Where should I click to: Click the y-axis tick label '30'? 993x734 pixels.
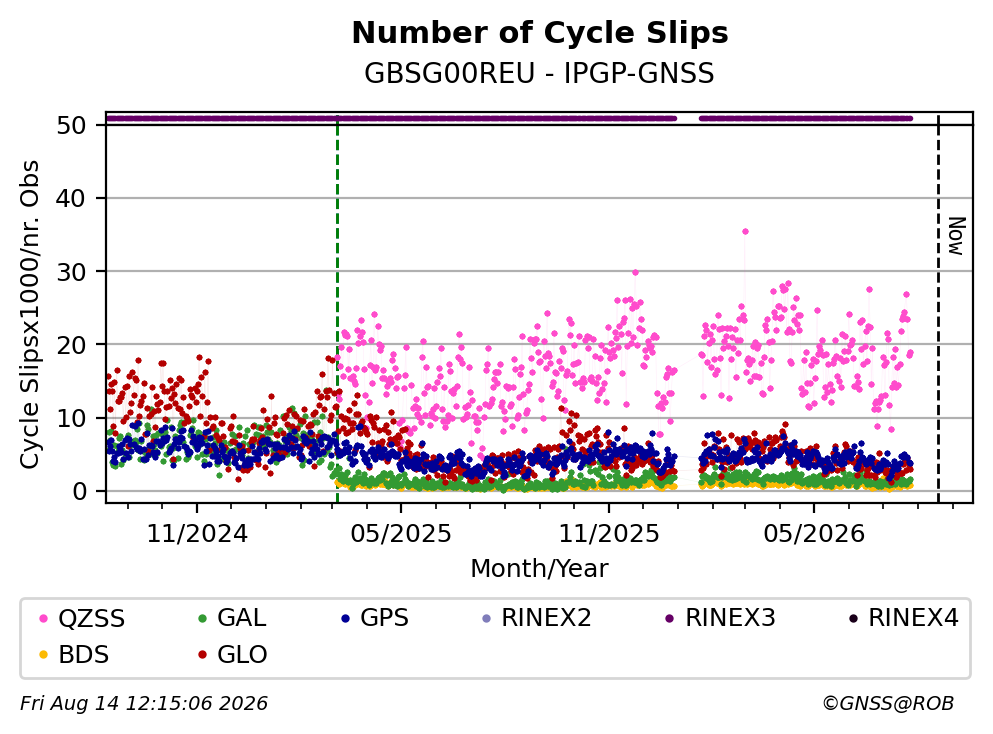[72, 272]
